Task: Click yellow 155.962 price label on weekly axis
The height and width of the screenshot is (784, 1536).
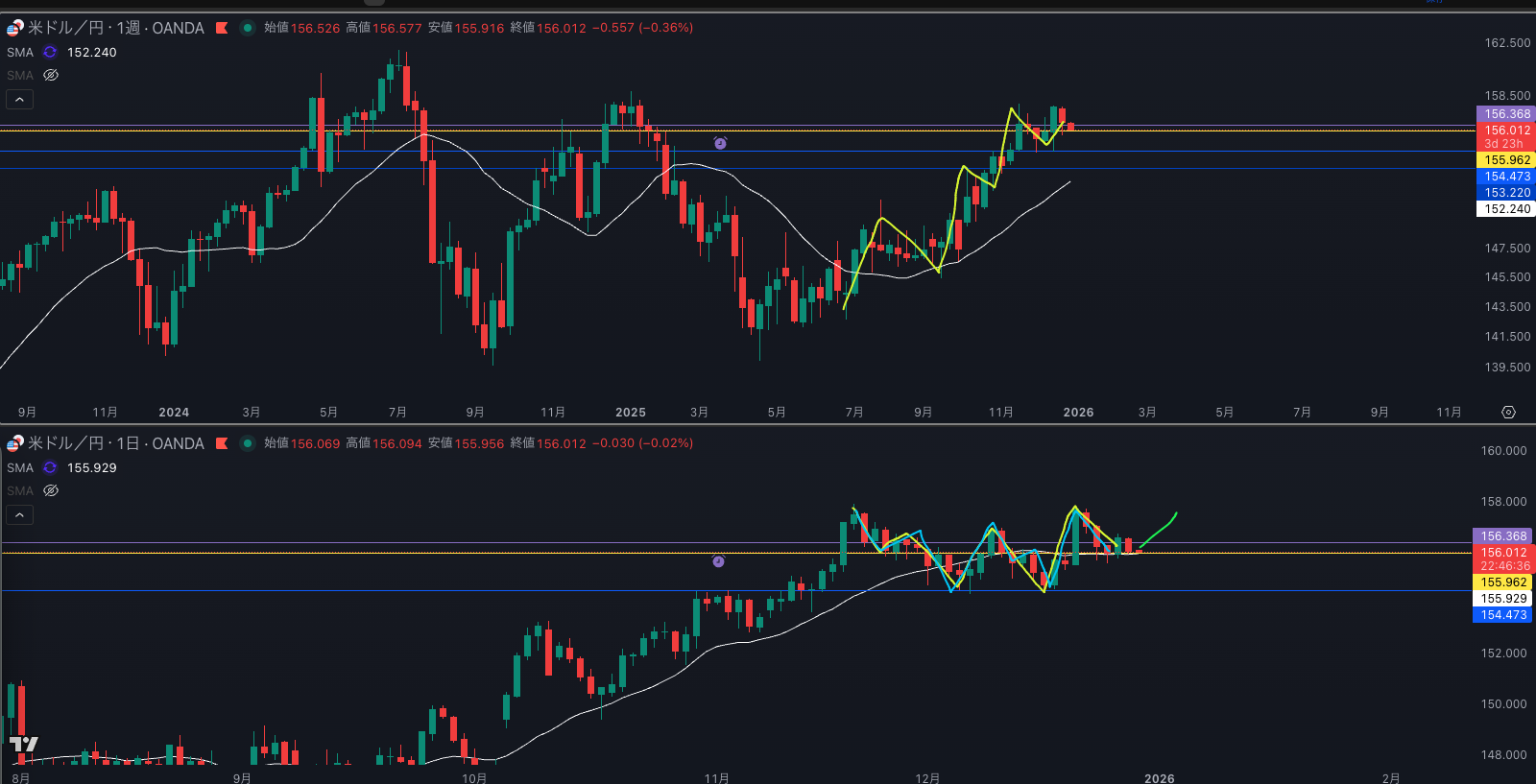Action: pyautogui.click(x=1505, y=160)
